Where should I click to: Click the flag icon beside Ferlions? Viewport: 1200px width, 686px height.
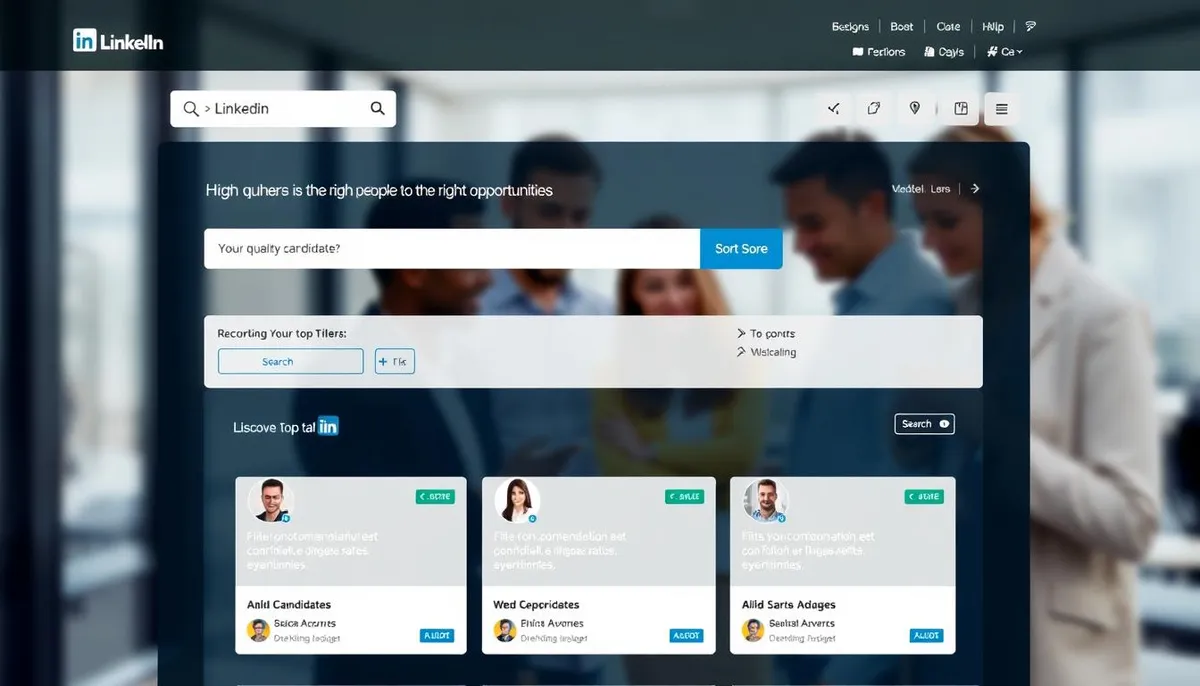858,51
